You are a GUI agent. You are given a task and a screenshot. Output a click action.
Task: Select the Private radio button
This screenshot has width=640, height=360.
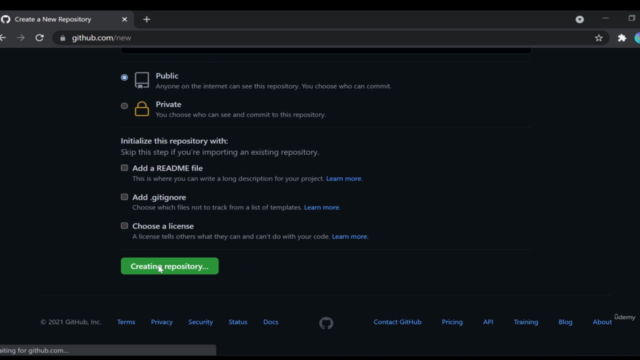tap(124, 106)
